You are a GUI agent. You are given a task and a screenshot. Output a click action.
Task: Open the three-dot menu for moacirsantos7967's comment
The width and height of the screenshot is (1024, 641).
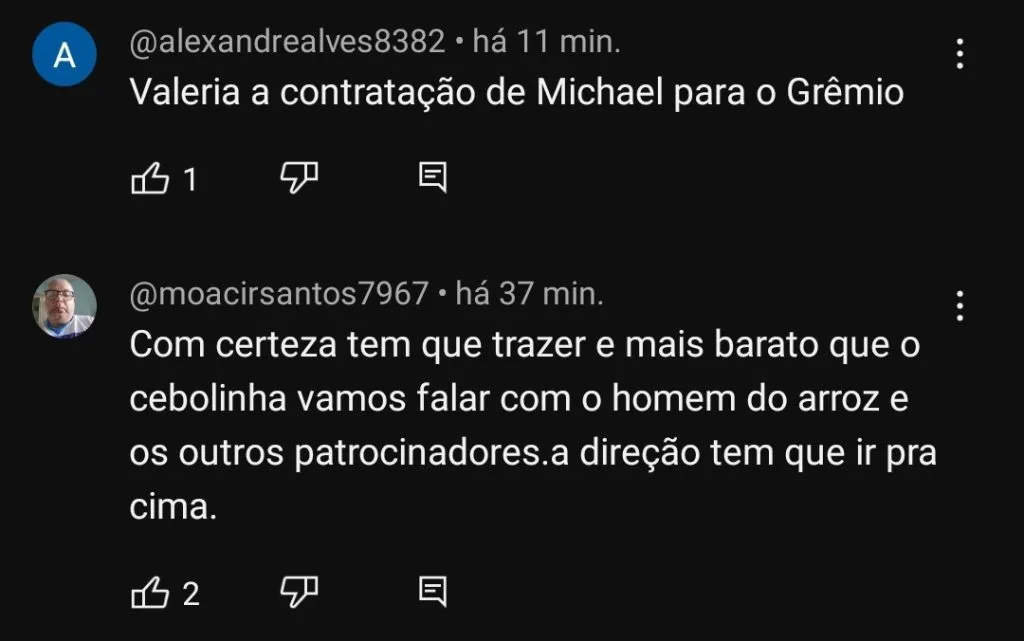tap(959, 305)
